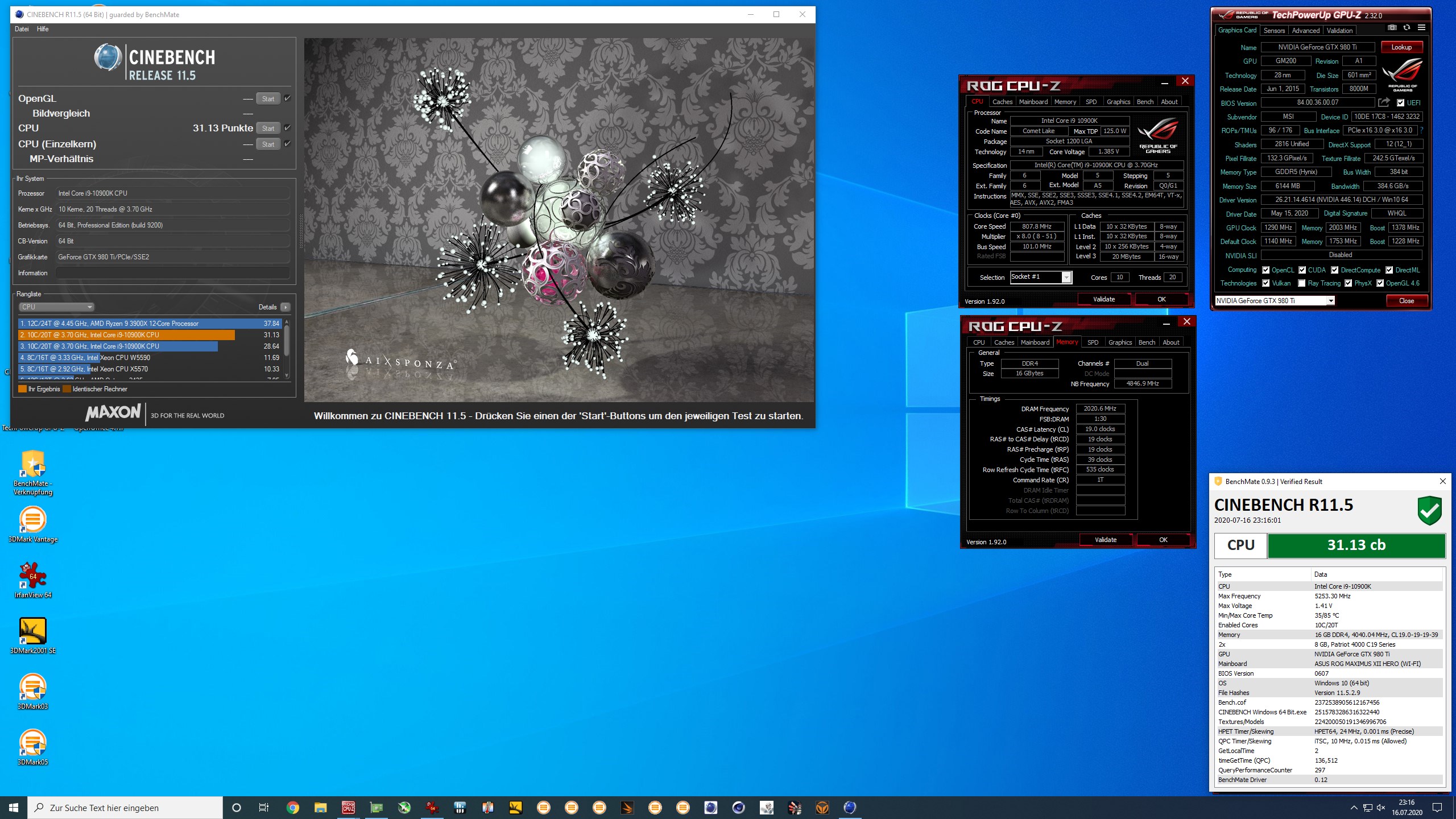Open Mainboard tab in upper CPU-Z window
The width and height of the screenshot is (1456, 819).
(x=1033, y=102)
